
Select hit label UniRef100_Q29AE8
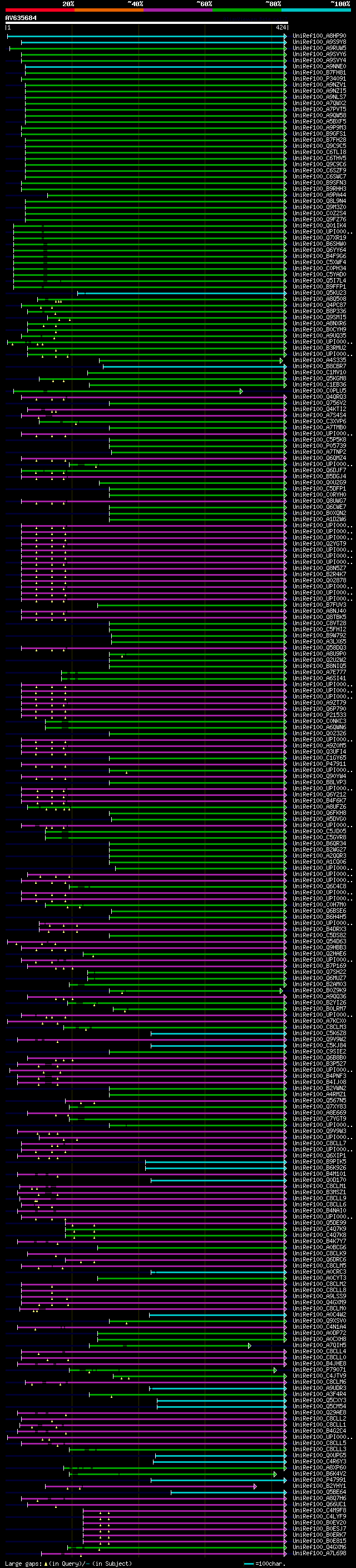tap(319, 1412)
